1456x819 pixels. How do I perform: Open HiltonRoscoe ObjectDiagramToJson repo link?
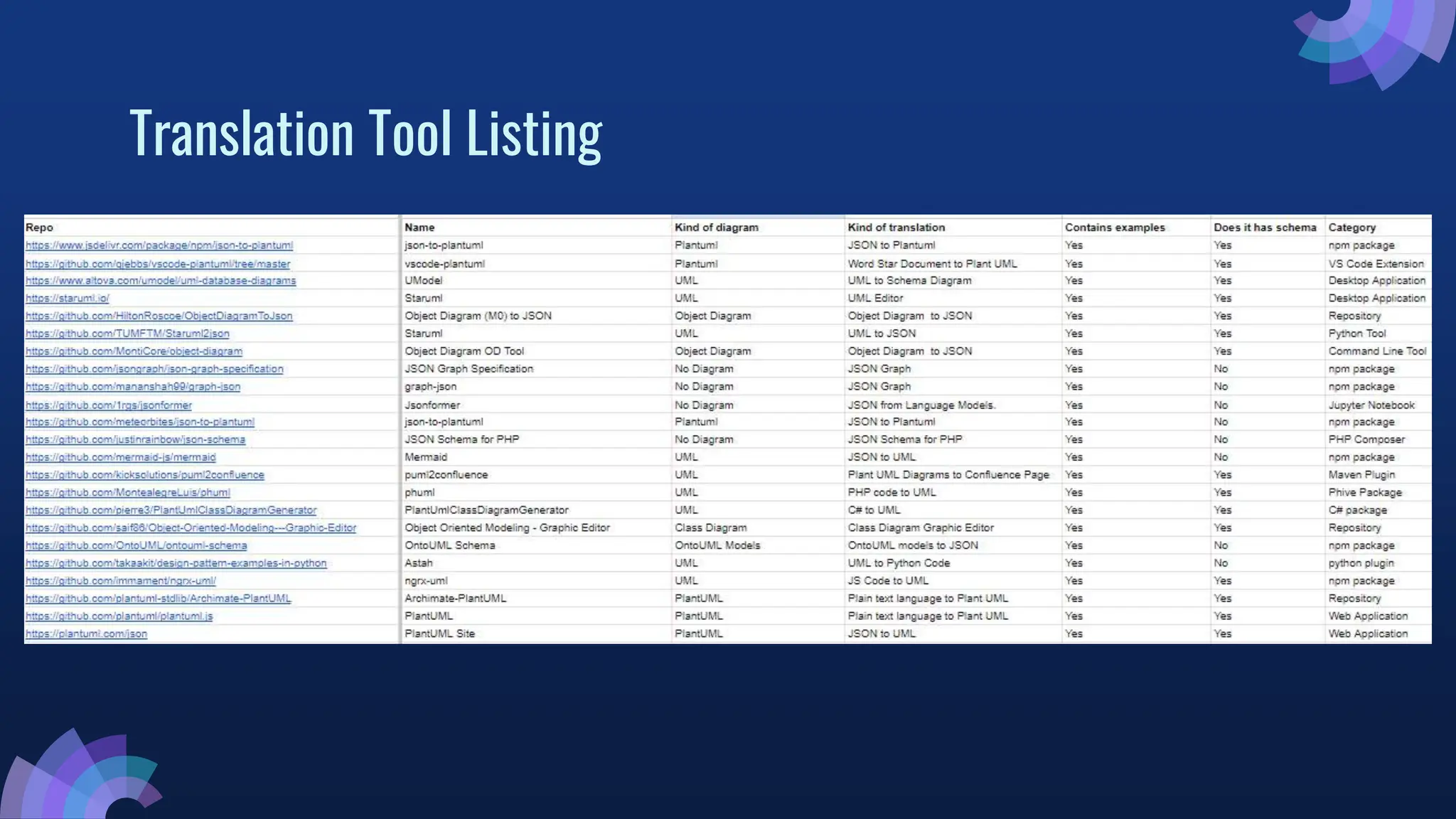pyautogui.click(x=159, y=316)
